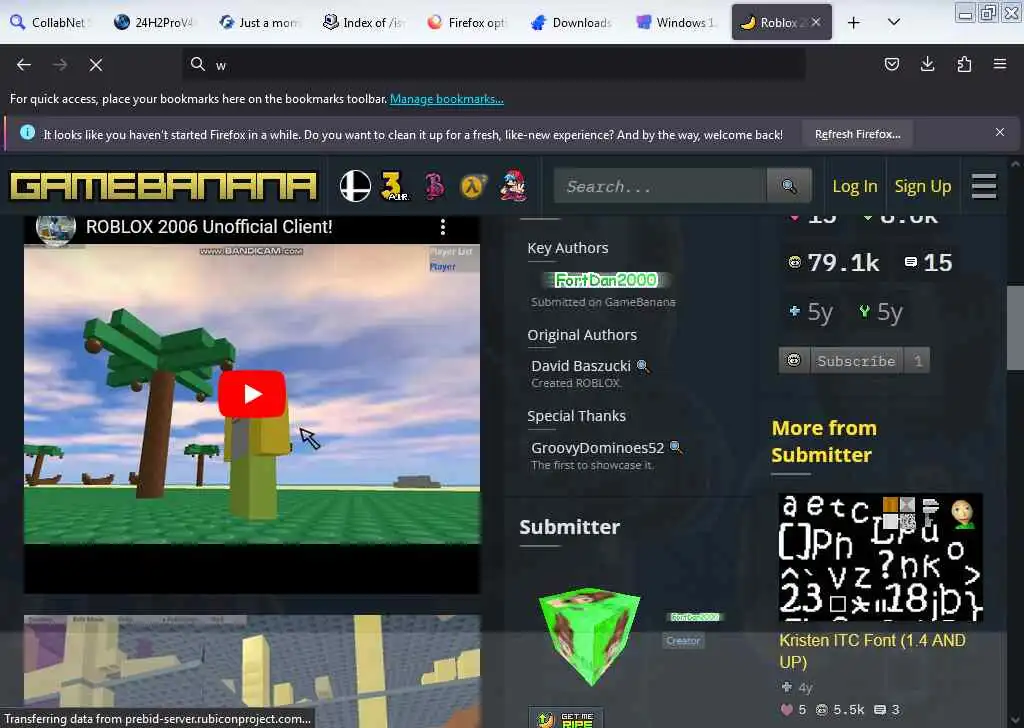
Task: Open the Super Smash Bros game icon
Action: (355, 186)
